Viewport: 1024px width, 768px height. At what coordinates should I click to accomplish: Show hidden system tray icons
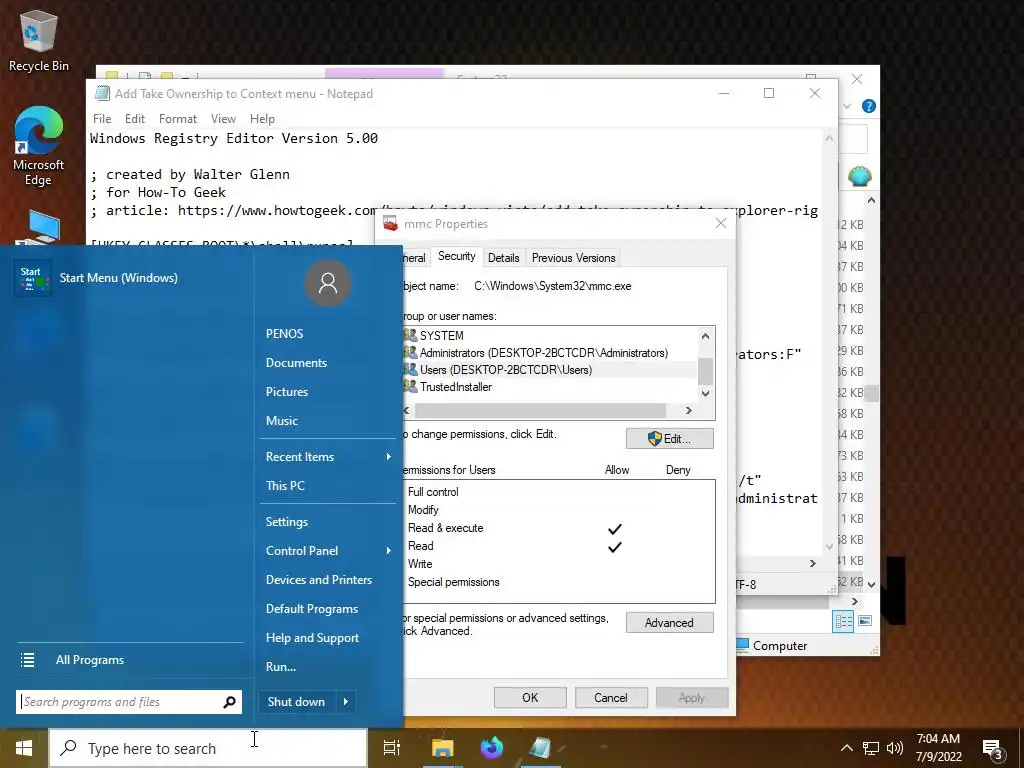click(846, 748)
